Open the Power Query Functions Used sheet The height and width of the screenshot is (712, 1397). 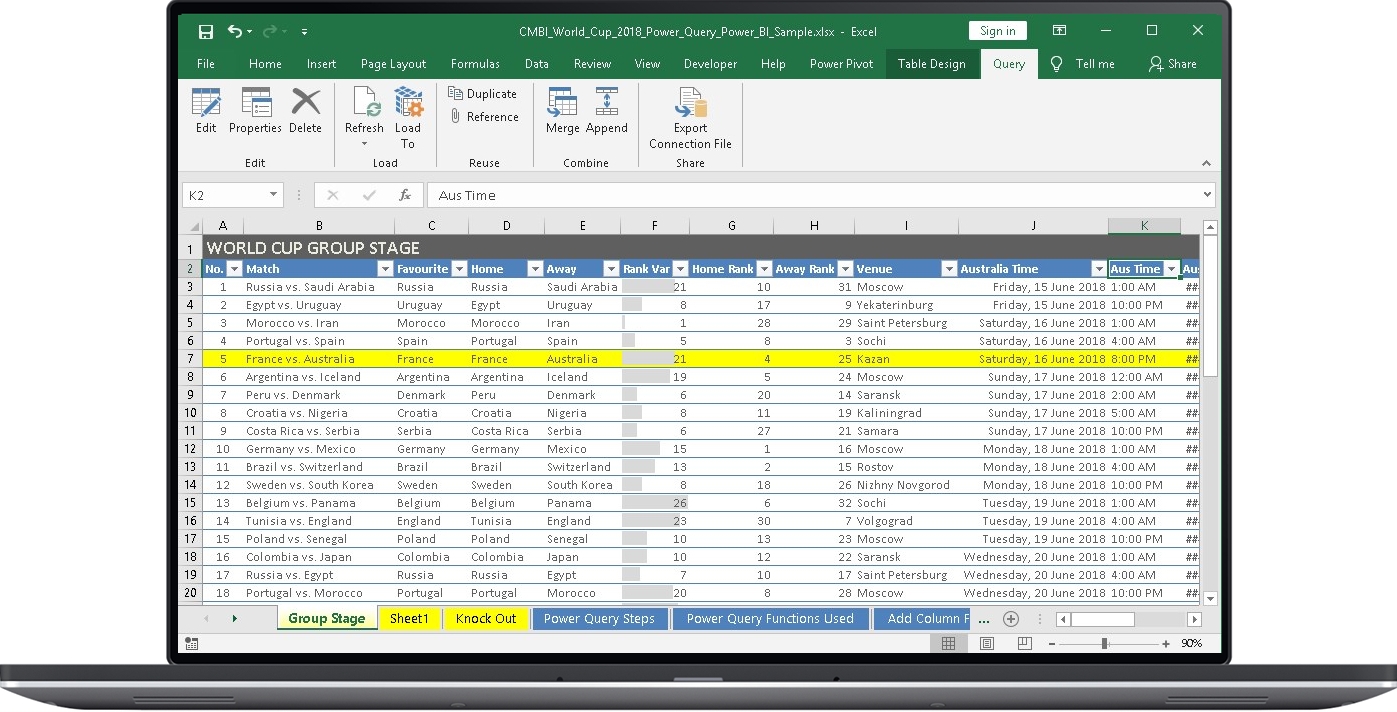pos(770,619)
